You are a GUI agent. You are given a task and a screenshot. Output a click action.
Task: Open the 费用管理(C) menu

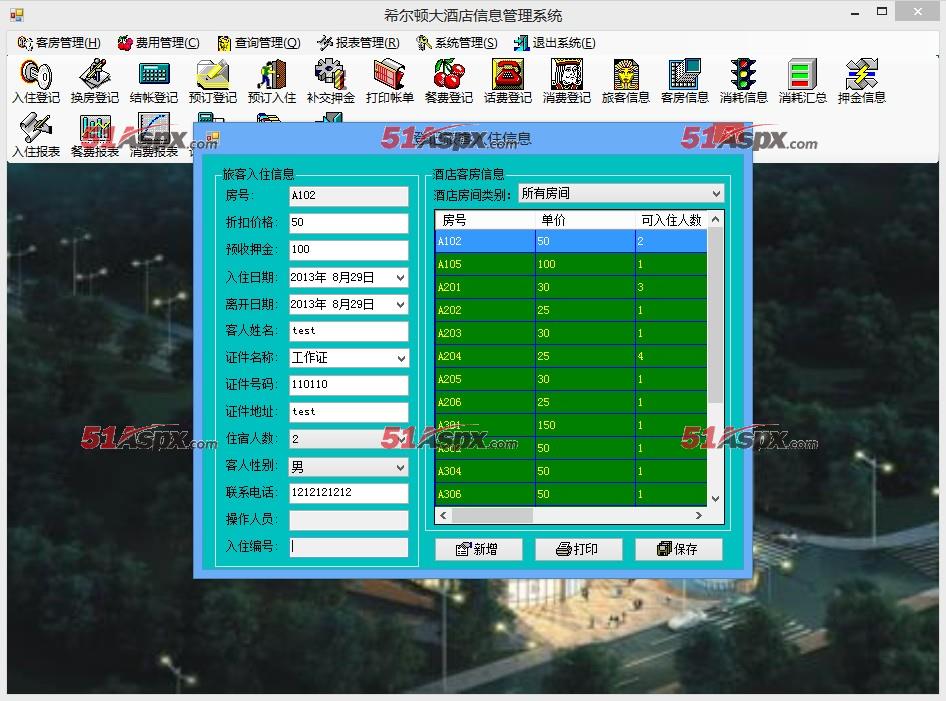click(x=159, y=43)
